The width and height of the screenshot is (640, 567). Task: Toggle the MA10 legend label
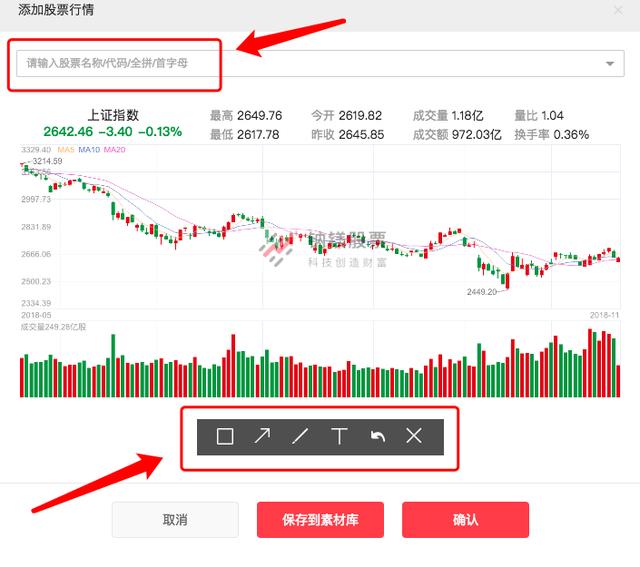click(x=89, y=150)
